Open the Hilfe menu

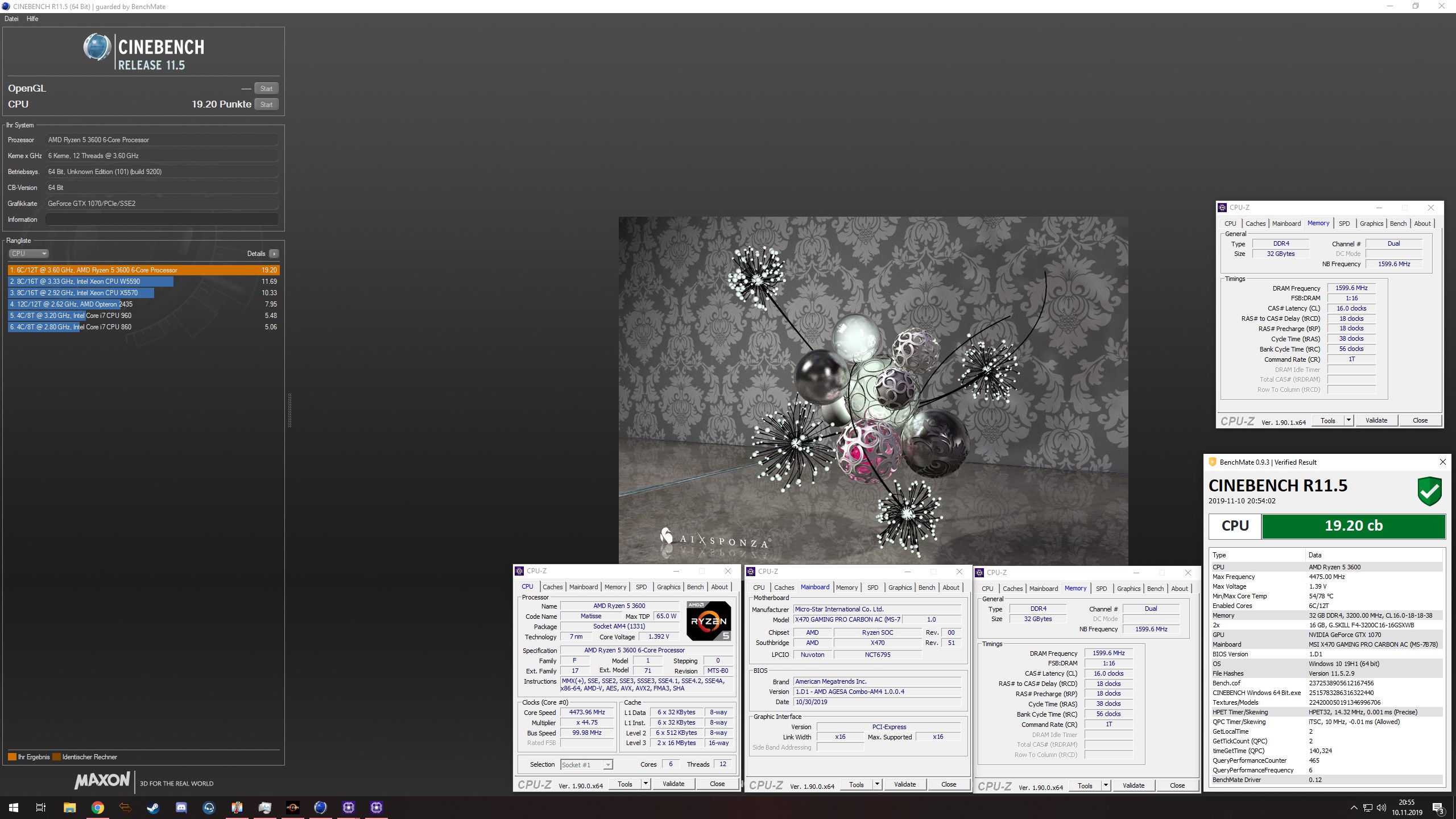pyautogui.click(x=32, y=19)
